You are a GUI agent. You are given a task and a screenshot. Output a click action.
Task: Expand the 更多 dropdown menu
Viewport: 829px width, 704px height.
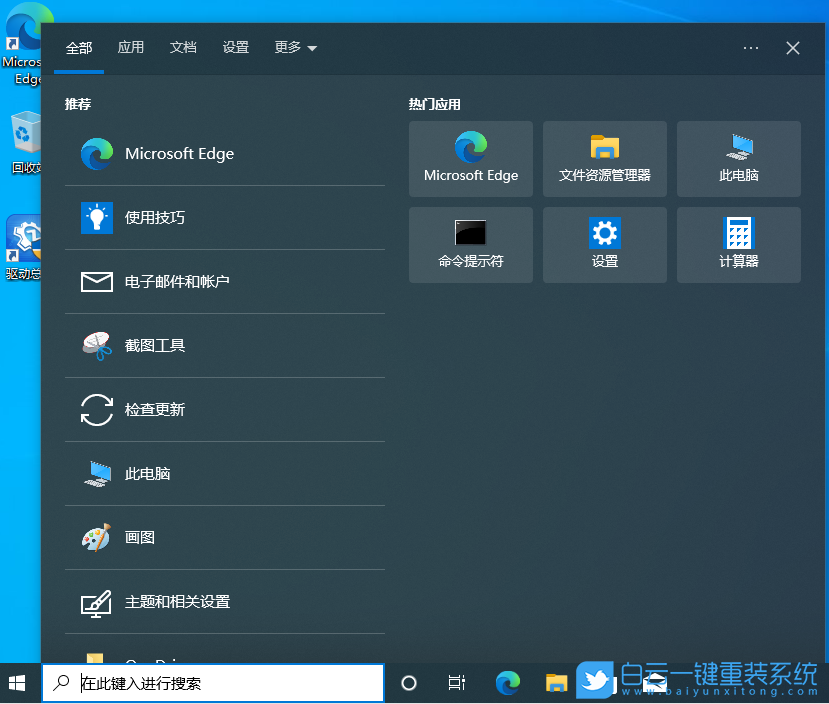(x=294, y=47)
